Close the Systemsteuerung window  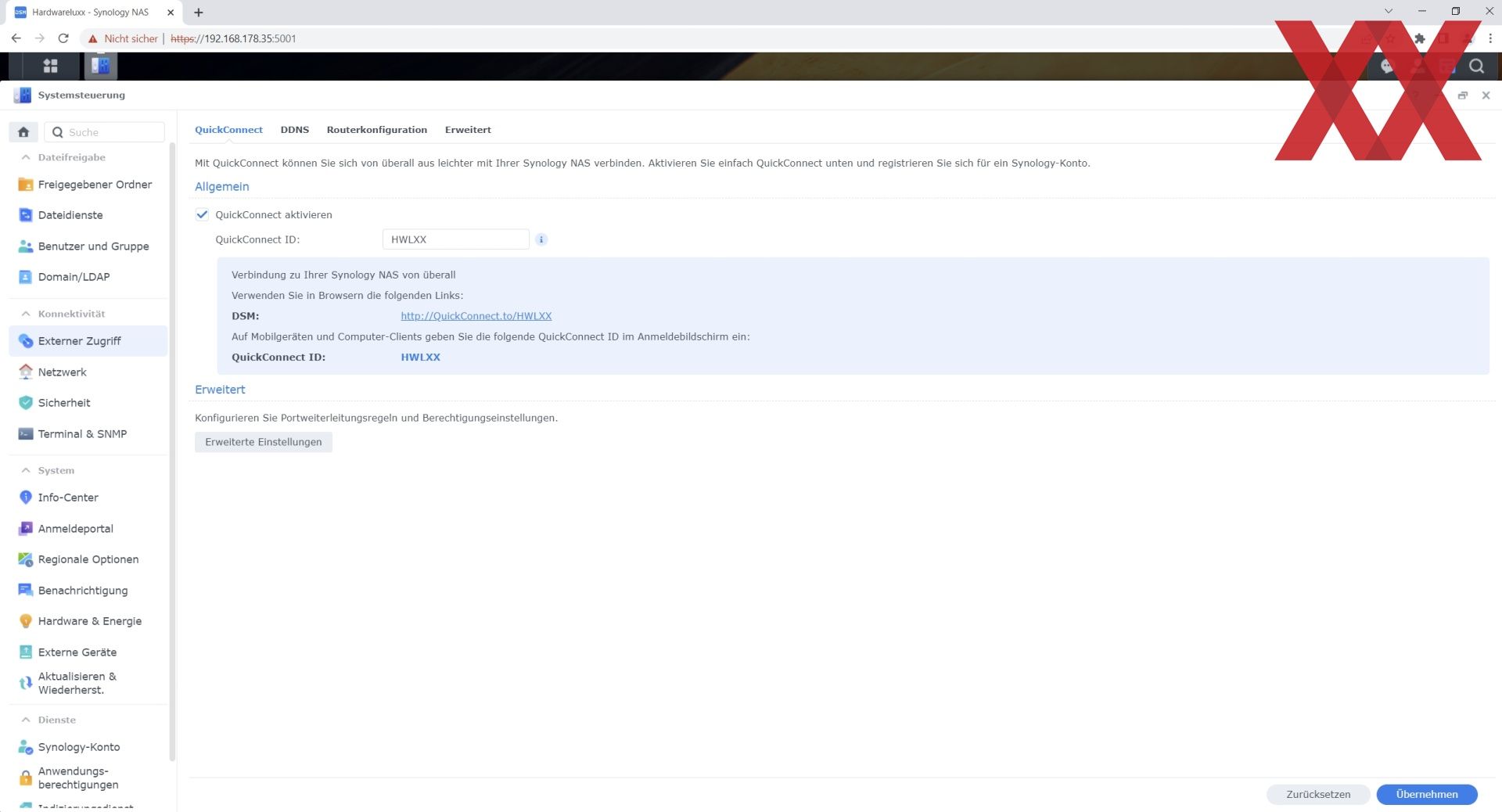[1486, 95]
